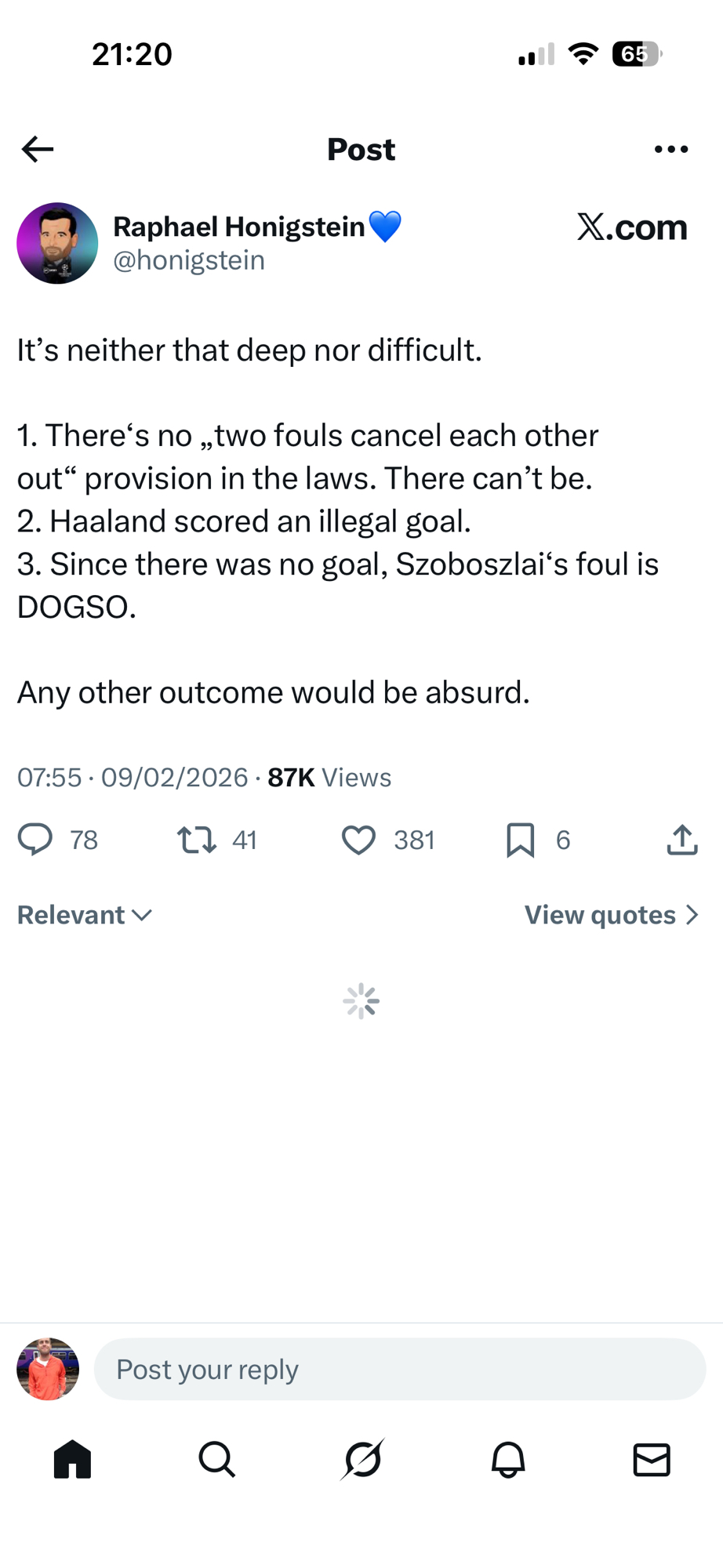Like the post with the heart icon
The width and height of the screenshot is (723, 1568).
pos(358,840)
